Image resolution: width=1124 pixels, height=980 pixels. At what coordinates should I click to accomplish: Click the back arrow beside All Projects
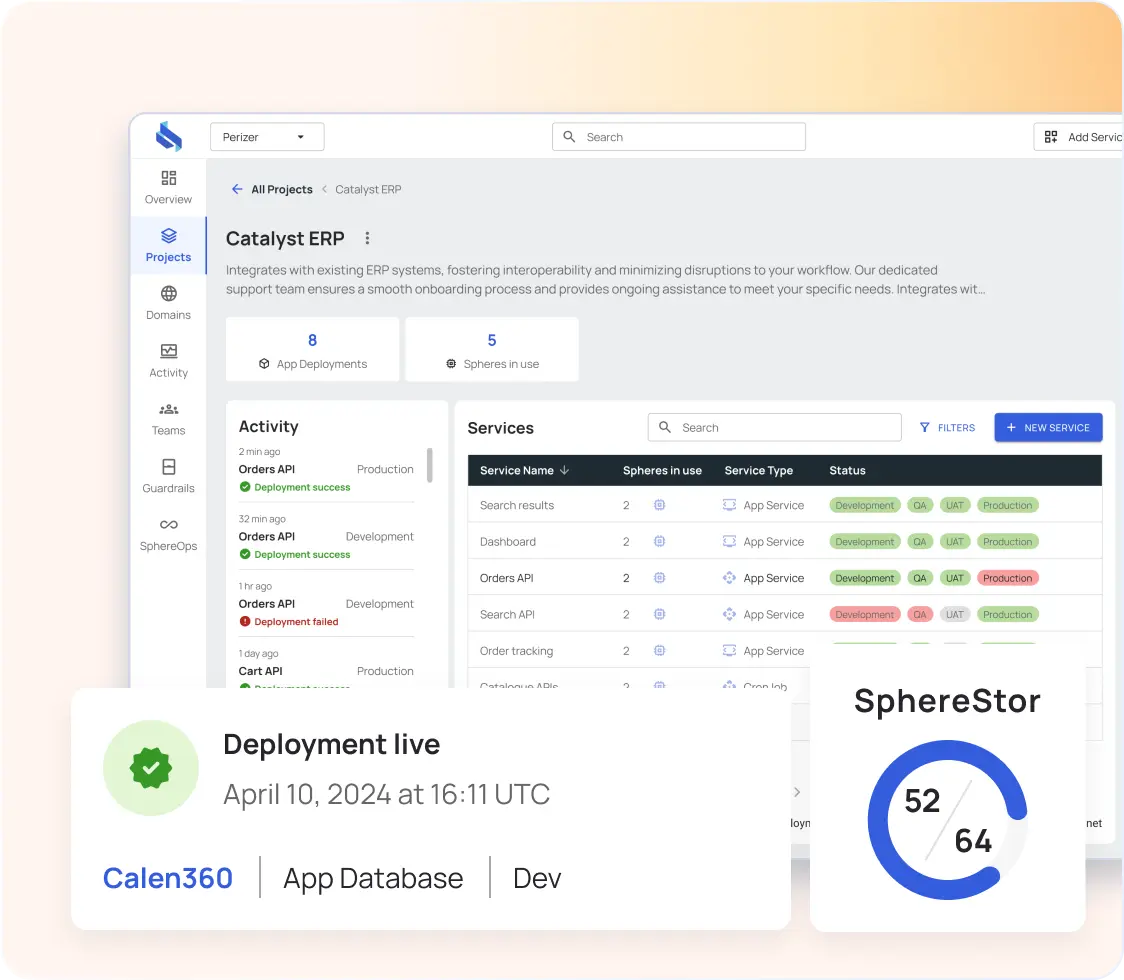(237, 189)
